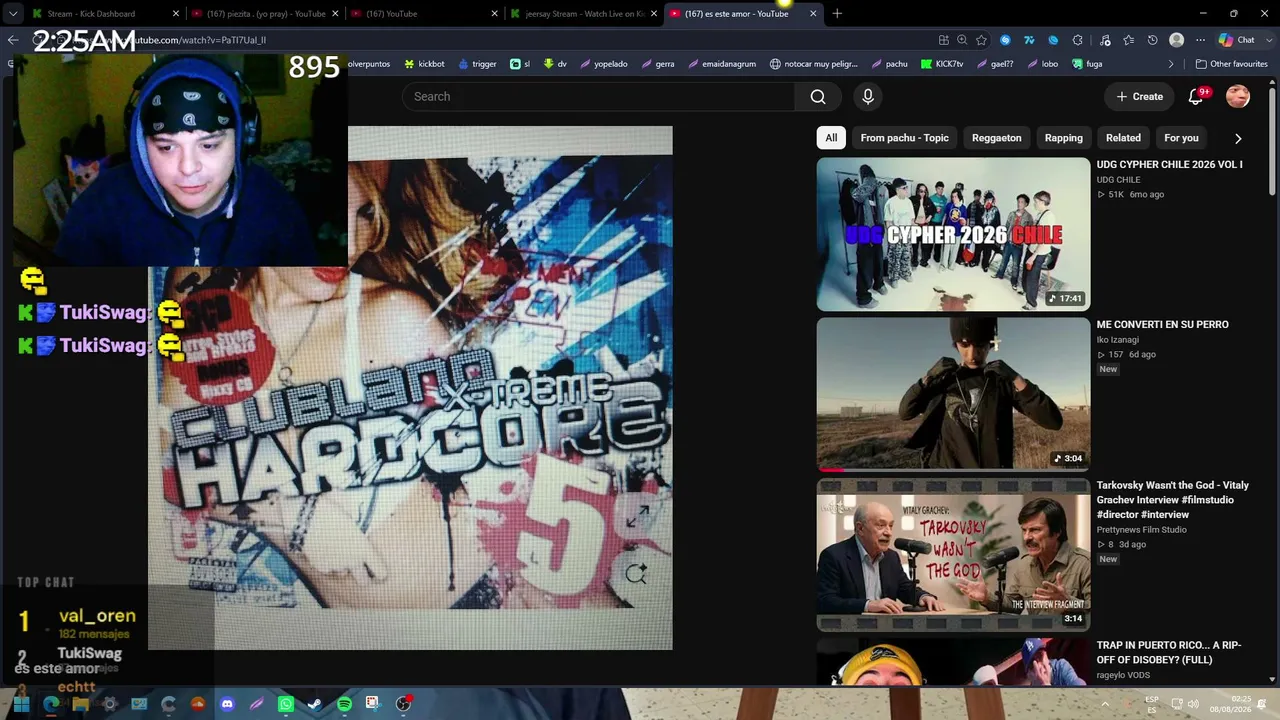
Task: Open 'ME CONVERTI EN SU PERRO' title link
Action: (1162, 324)
